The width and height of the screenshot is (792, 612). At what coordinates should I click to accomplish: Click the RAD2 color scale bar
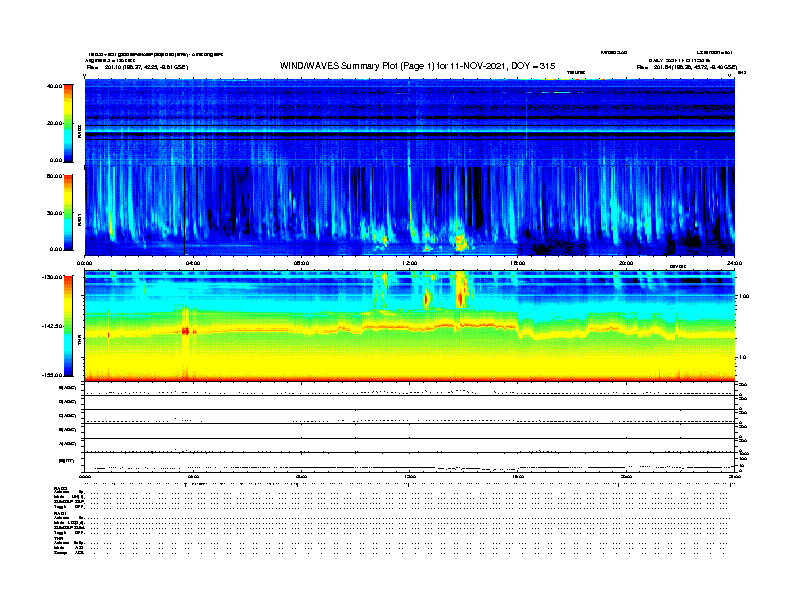tap(68, 123)
